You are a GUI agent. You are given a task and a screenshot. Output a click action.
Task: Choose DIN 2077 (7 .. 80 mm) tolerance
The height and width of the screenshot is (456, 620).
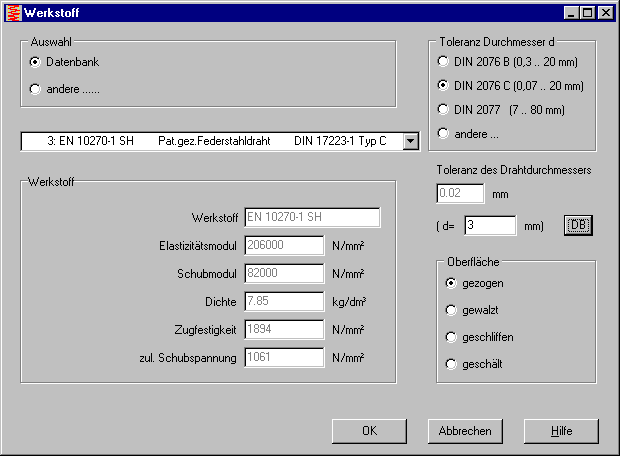[444, 109]
